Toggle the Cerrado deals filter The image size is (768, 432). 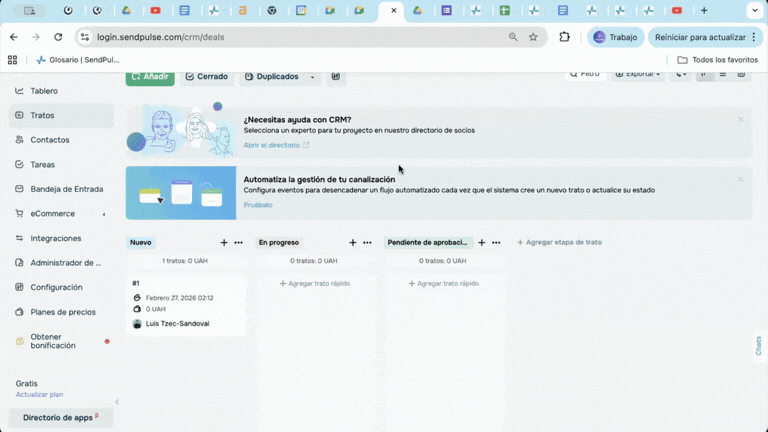206,77
